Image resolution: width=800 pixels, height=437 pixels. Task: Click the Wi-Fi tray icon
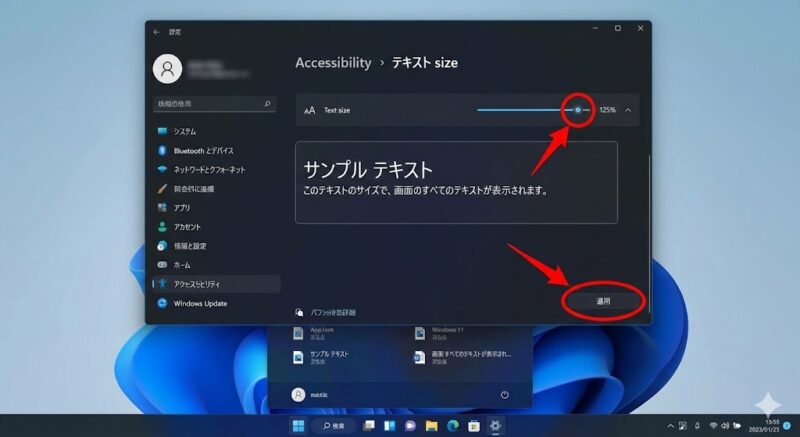[713, 426]
